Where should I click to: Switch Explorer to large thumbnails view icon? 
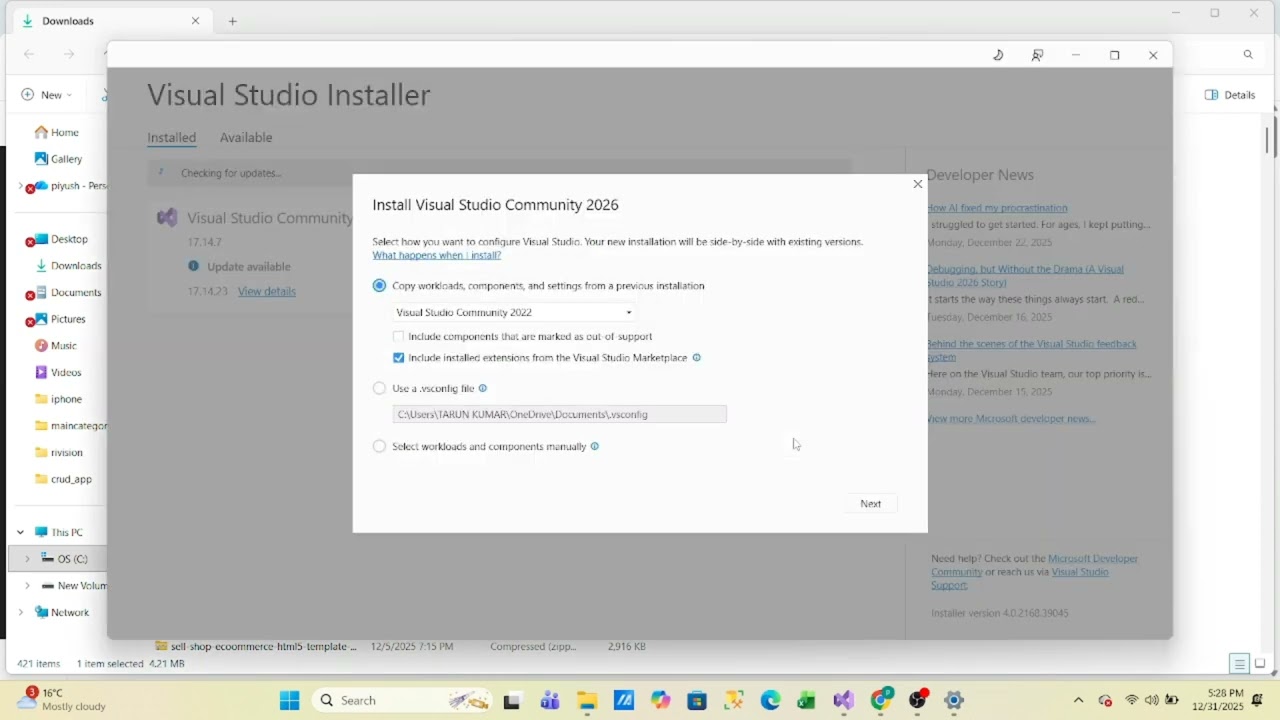[x=1260, y=664]
